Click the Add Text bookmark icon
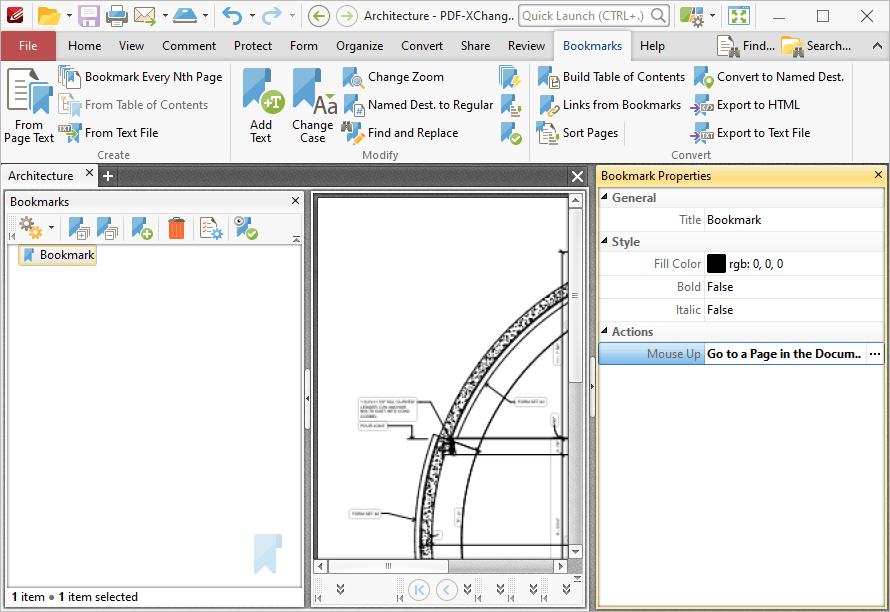The width and height of the screenshot is (890, 612). tap(263, 91)
